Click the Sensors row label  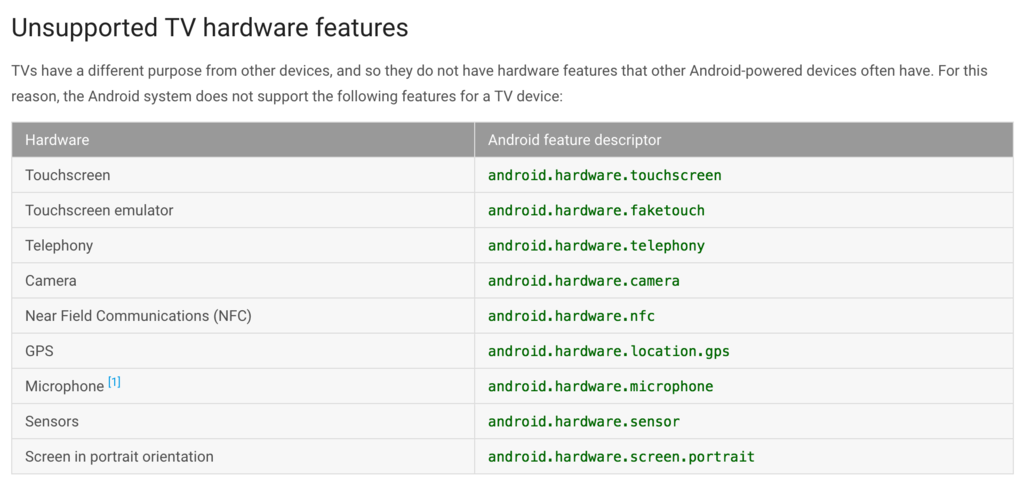point(52,421)
